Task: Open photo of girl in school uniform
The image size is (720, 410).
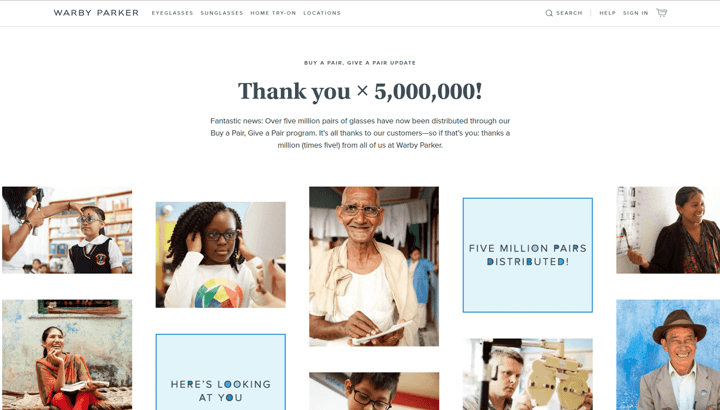Action: pos(67,230)
